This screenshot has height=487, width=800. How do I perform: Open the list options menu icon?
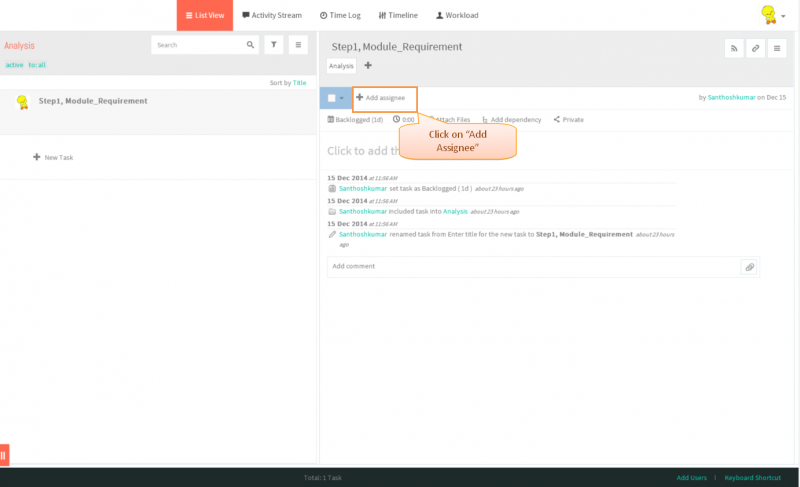[298, 45]
